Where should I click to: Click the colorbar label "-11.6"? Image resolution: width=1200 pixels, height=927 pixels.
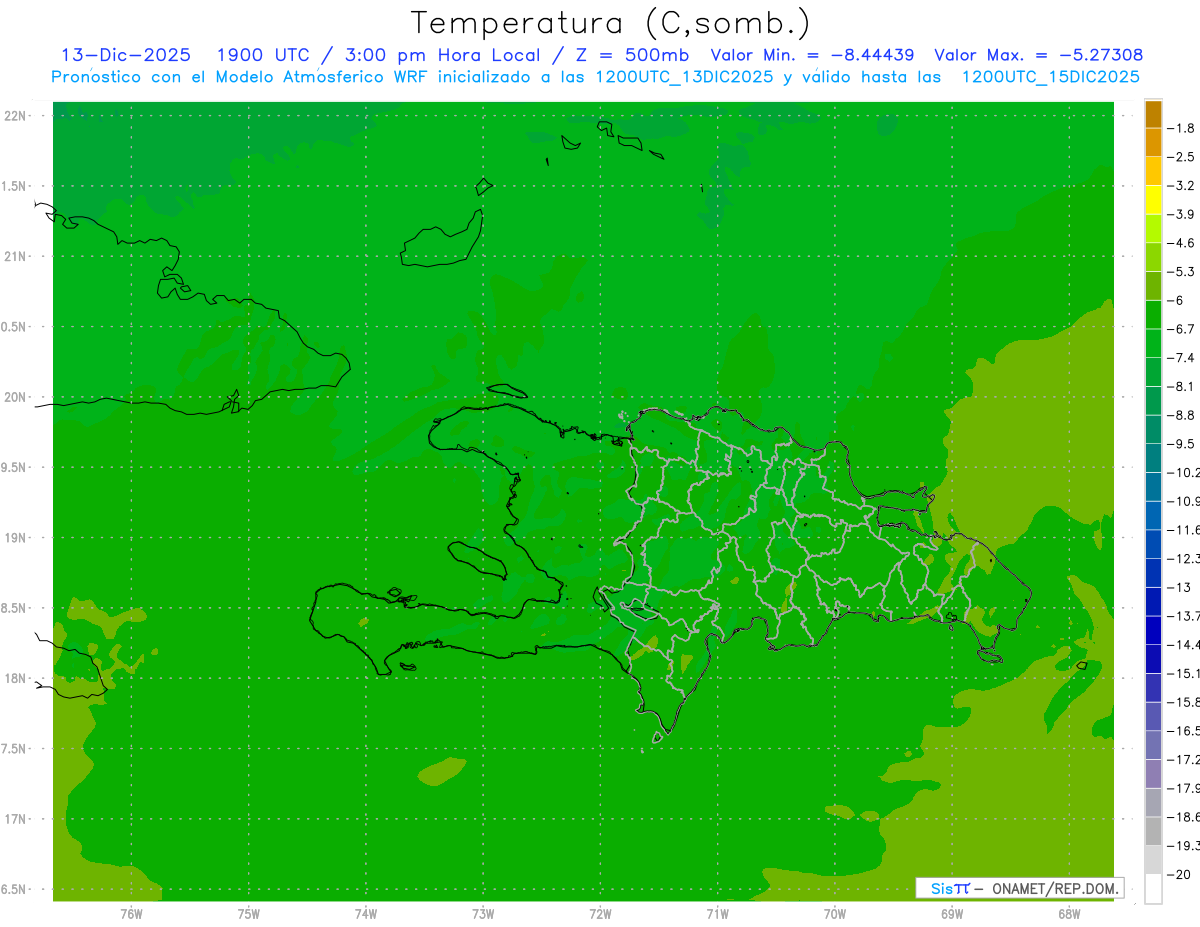(x=1184, y=529)
